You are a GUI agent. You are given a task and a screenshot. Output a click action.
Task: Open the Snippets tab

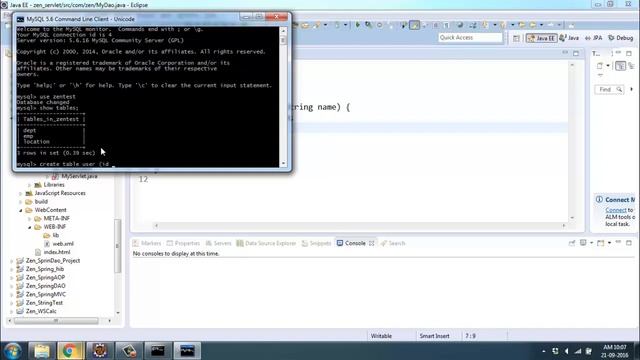pos(316,243)
